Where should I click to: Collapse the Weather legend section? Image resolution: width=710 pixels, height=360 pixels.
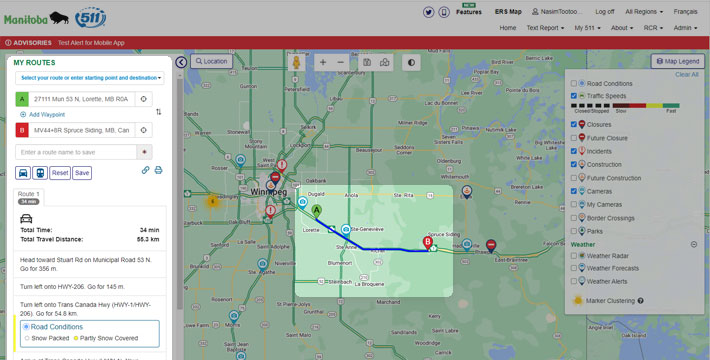pos(694,245)
